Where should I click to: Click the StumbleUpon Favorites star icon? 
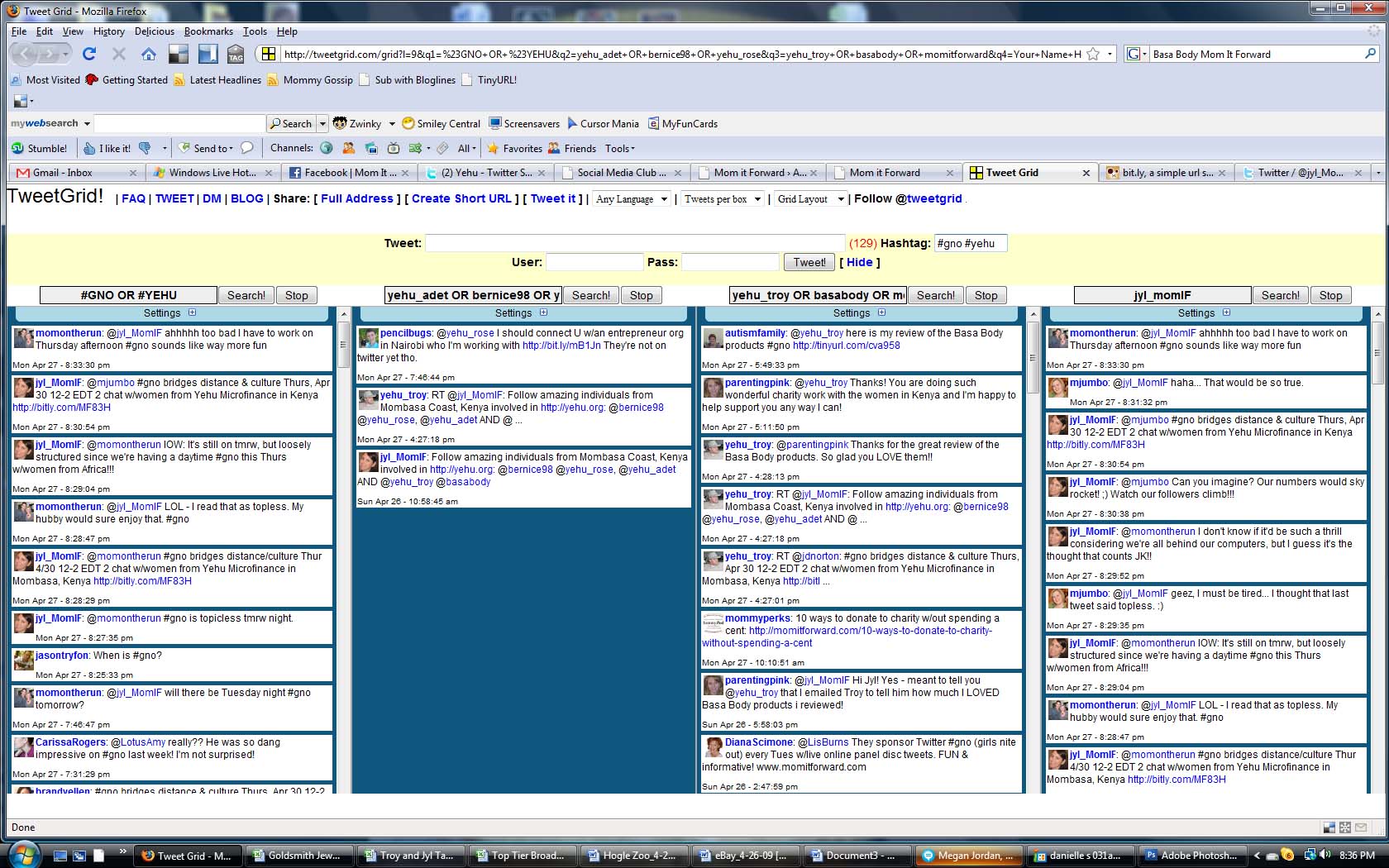(493, 148)
